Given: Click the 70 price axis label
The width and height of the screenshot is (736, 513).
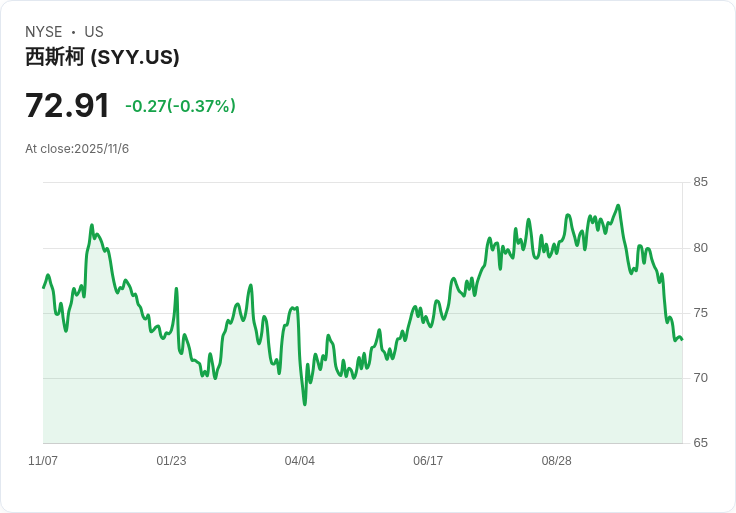Looking at the screenshot, I should 700,378.
